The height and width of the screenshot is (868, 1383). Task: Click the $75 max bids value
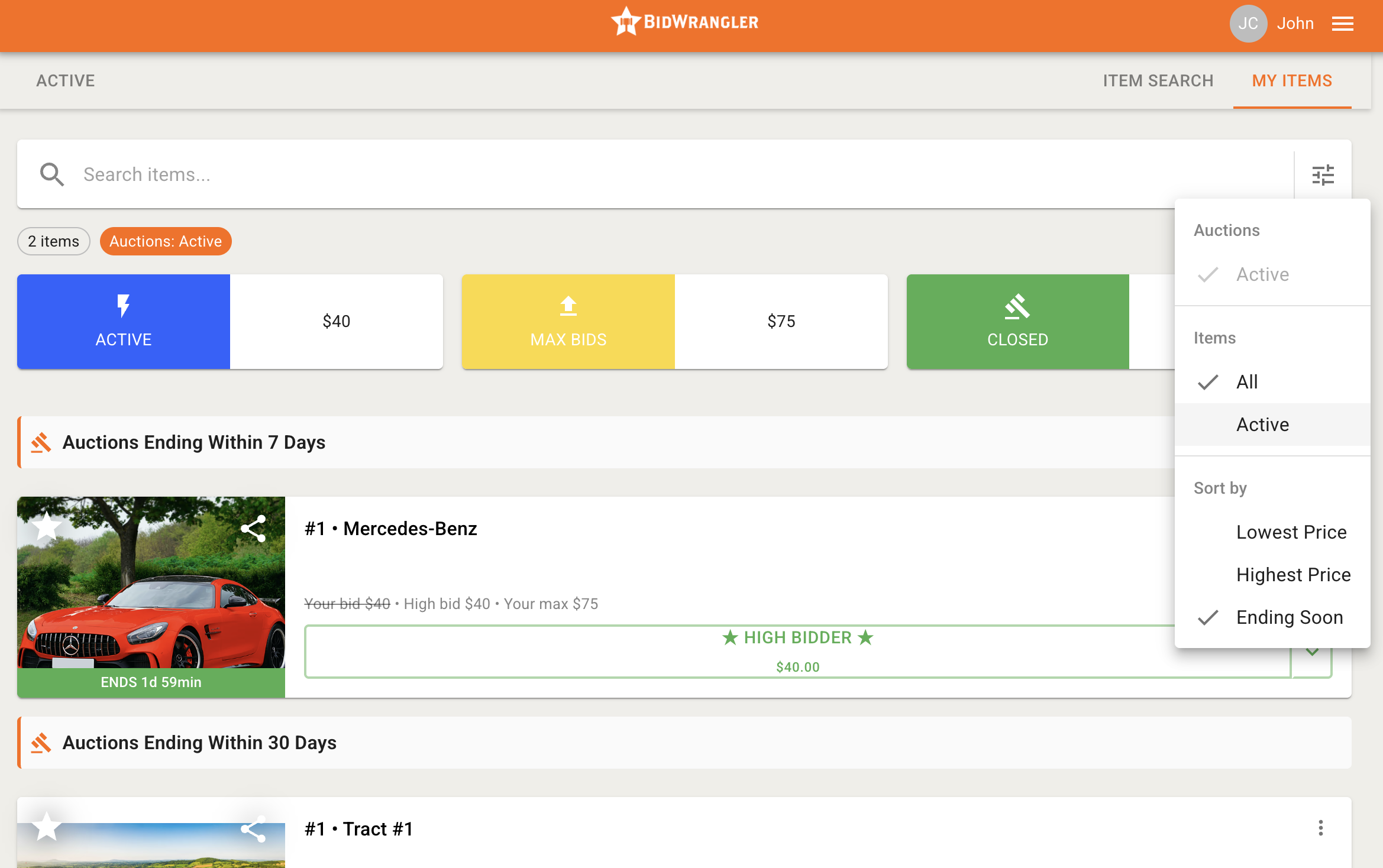(x=781, y=322)
